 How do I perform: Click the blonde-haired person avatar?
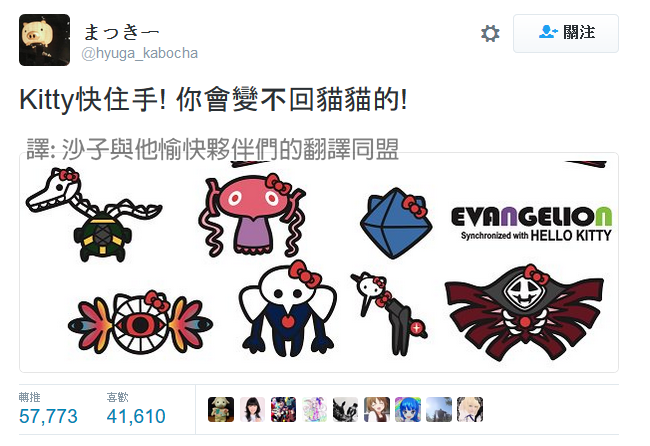click(x=470, y=410)
